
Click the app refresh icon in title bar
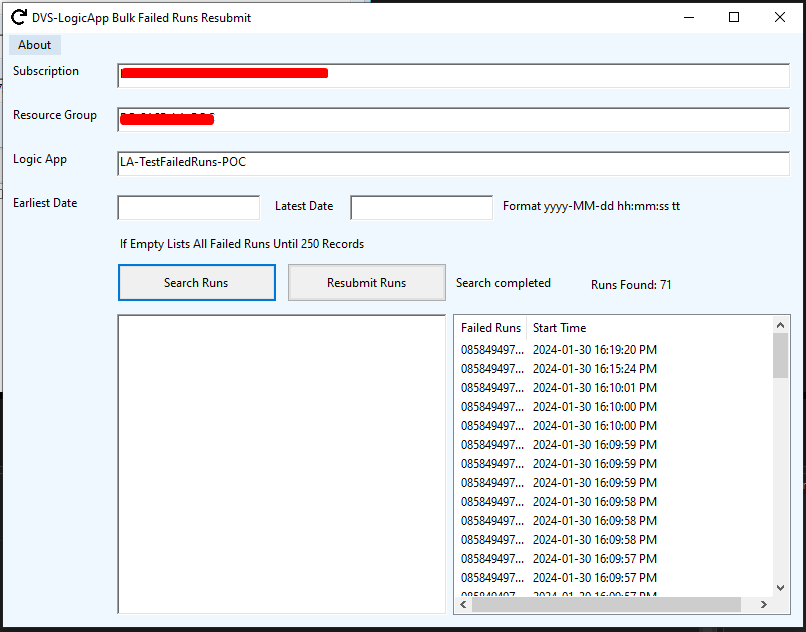pyautogui.click(x=18, y=17)
